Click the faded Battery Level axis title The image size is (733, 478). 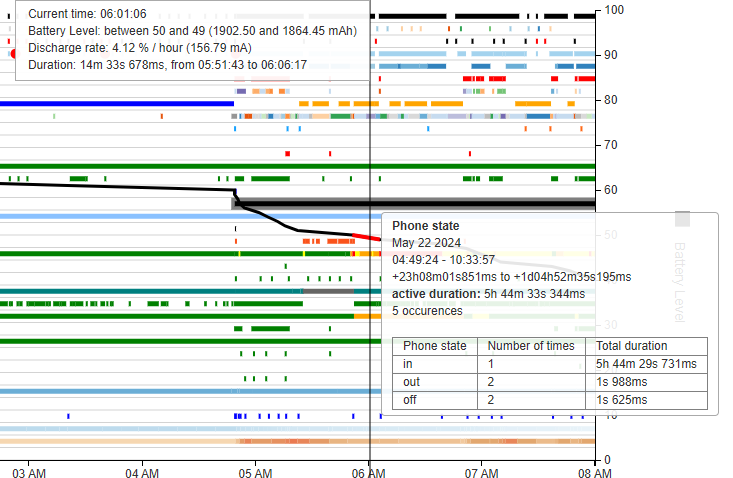tap(679, 282)
